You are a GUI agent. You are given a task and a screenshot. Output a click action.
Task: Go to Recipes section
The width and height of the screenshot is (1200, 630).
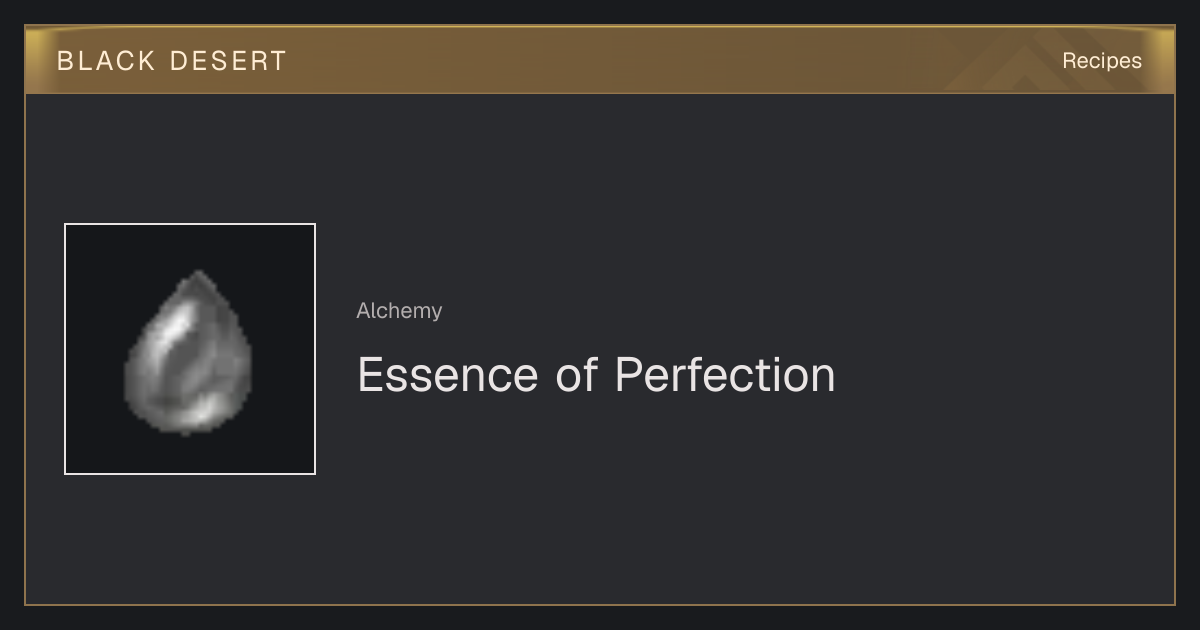[1102, 60]
